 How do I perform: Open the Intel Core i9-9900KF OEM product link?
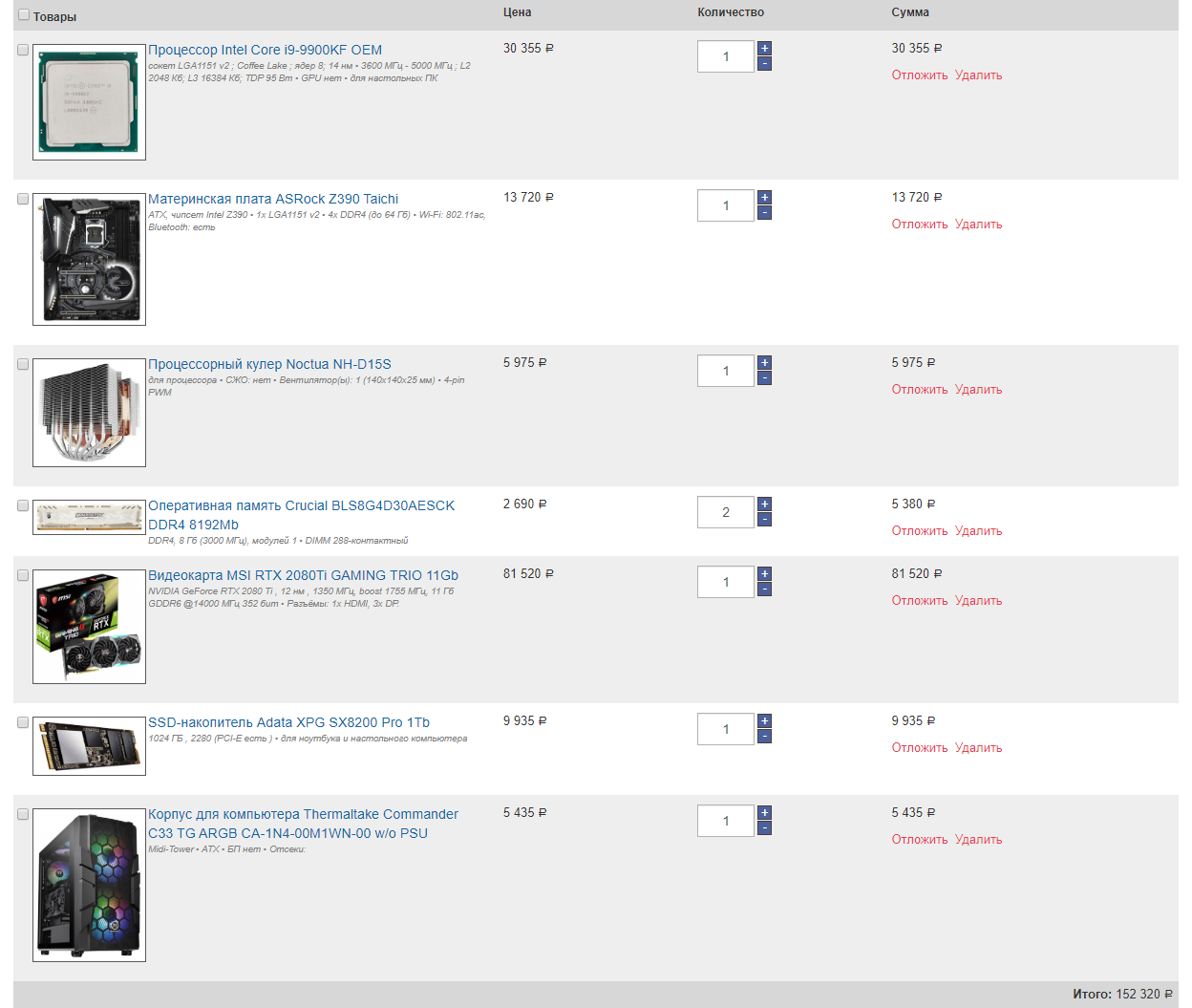[x=265, y=50]
